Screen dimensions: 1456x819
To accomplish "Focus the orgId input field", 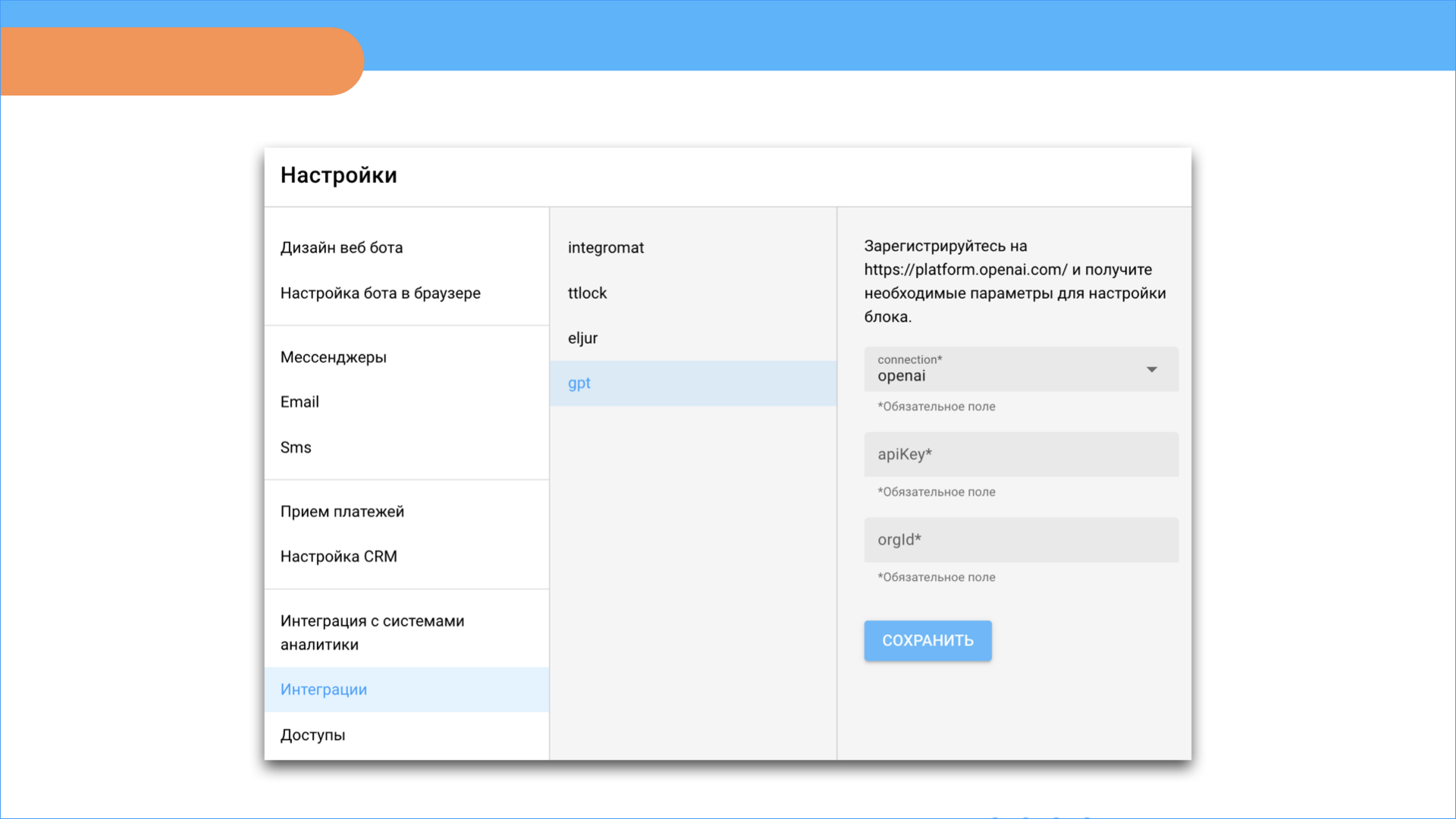I will click(1021, 540).
